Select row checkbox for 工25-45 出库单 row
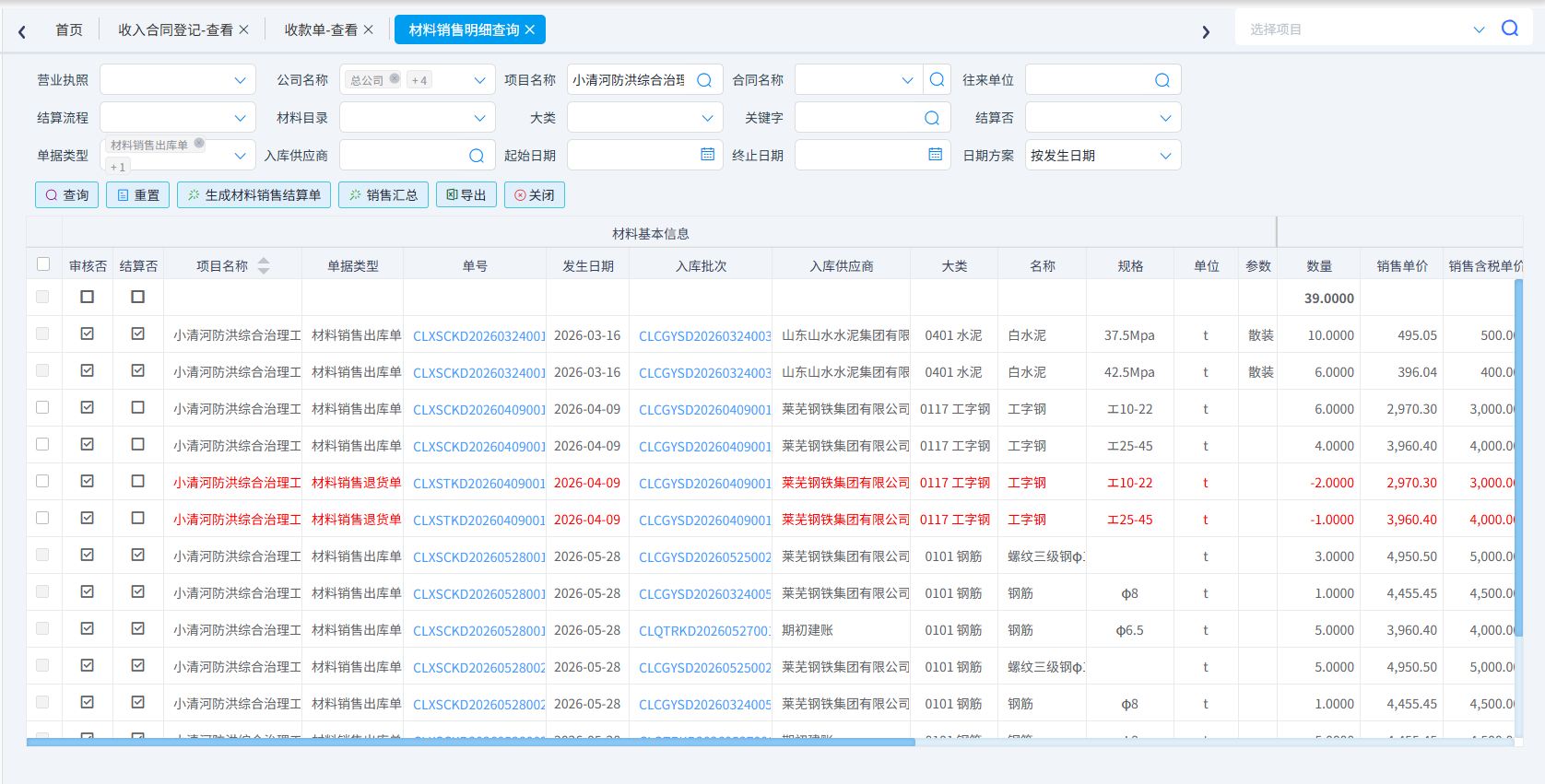This screenshot has height=784, width=1545. click(42, 444)
